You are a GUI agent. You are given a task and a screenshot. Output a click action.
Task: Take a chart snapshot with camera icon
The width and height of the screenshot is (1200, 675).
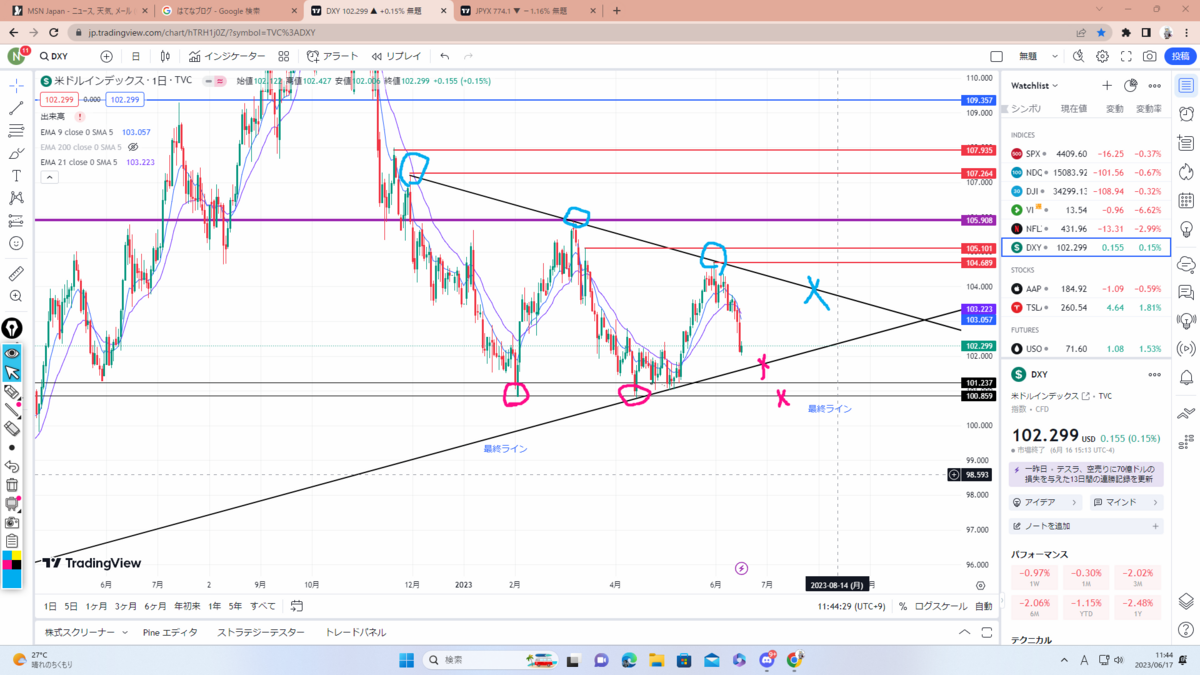tap(1150, 57)
